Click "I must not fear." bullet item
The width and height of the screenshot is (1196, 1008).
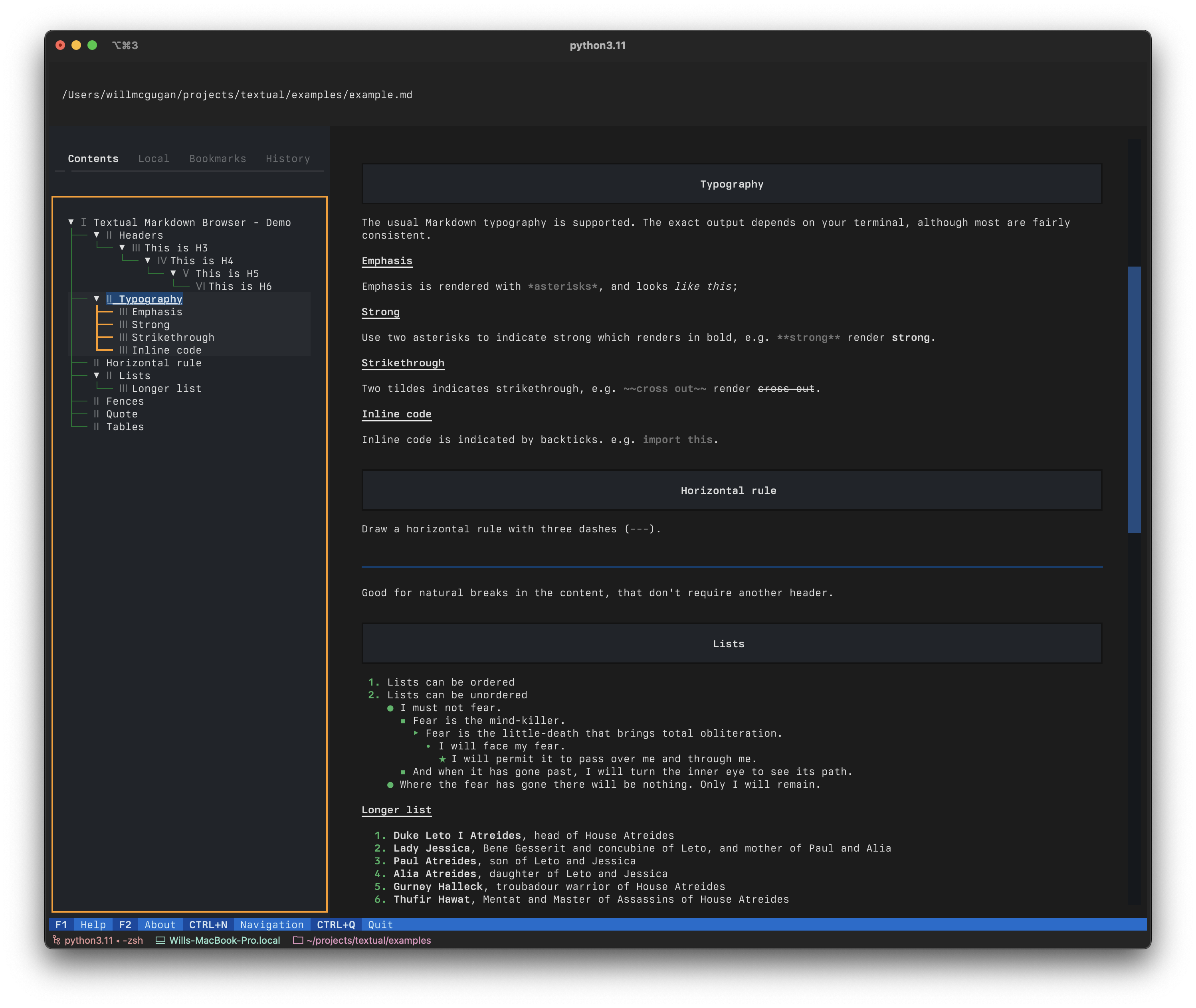click(x=451, y=708)
